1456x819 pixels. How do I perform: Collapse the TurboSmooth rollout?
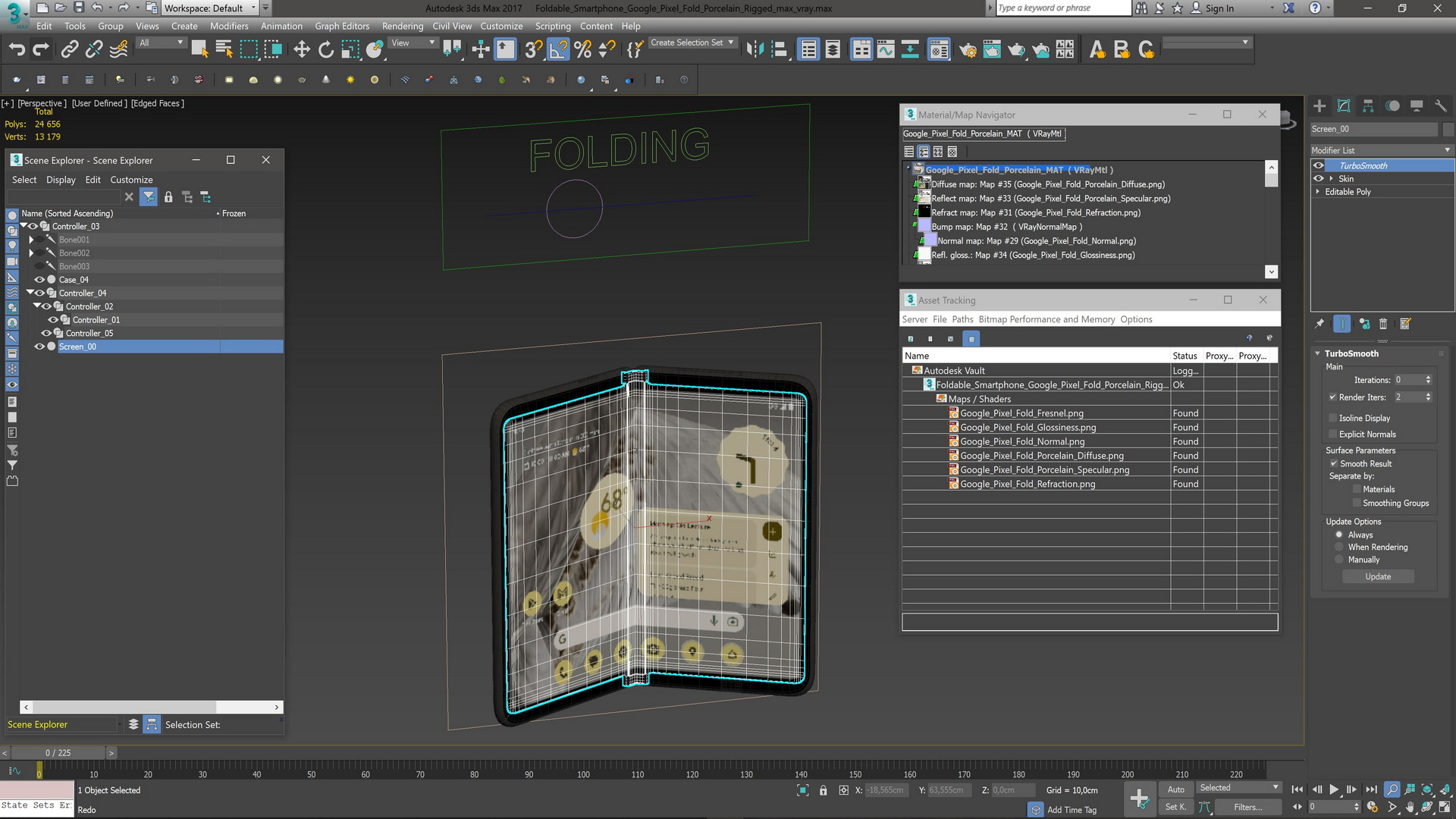click(x=1319, y=354)
